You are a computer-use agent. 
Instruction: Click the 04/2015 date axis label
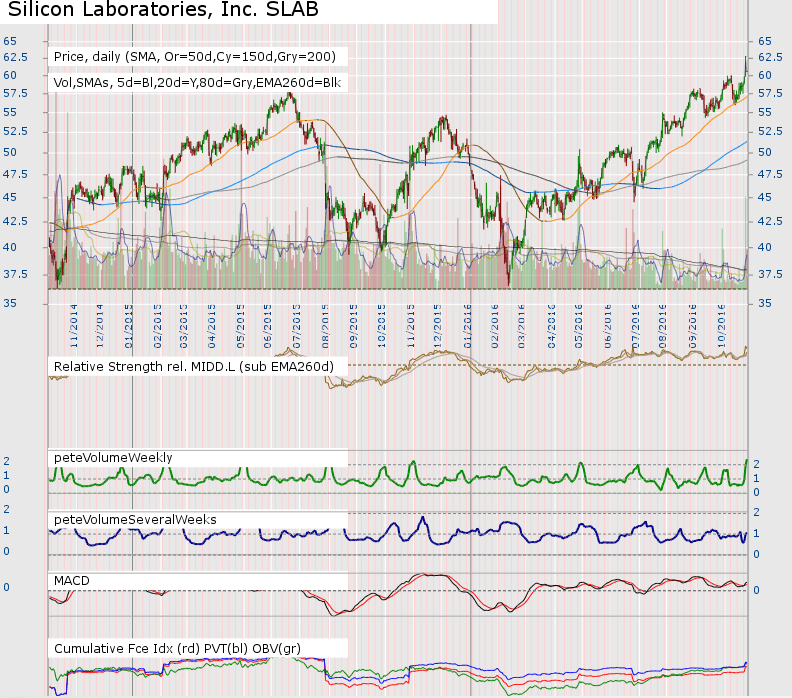pos(212,326)
